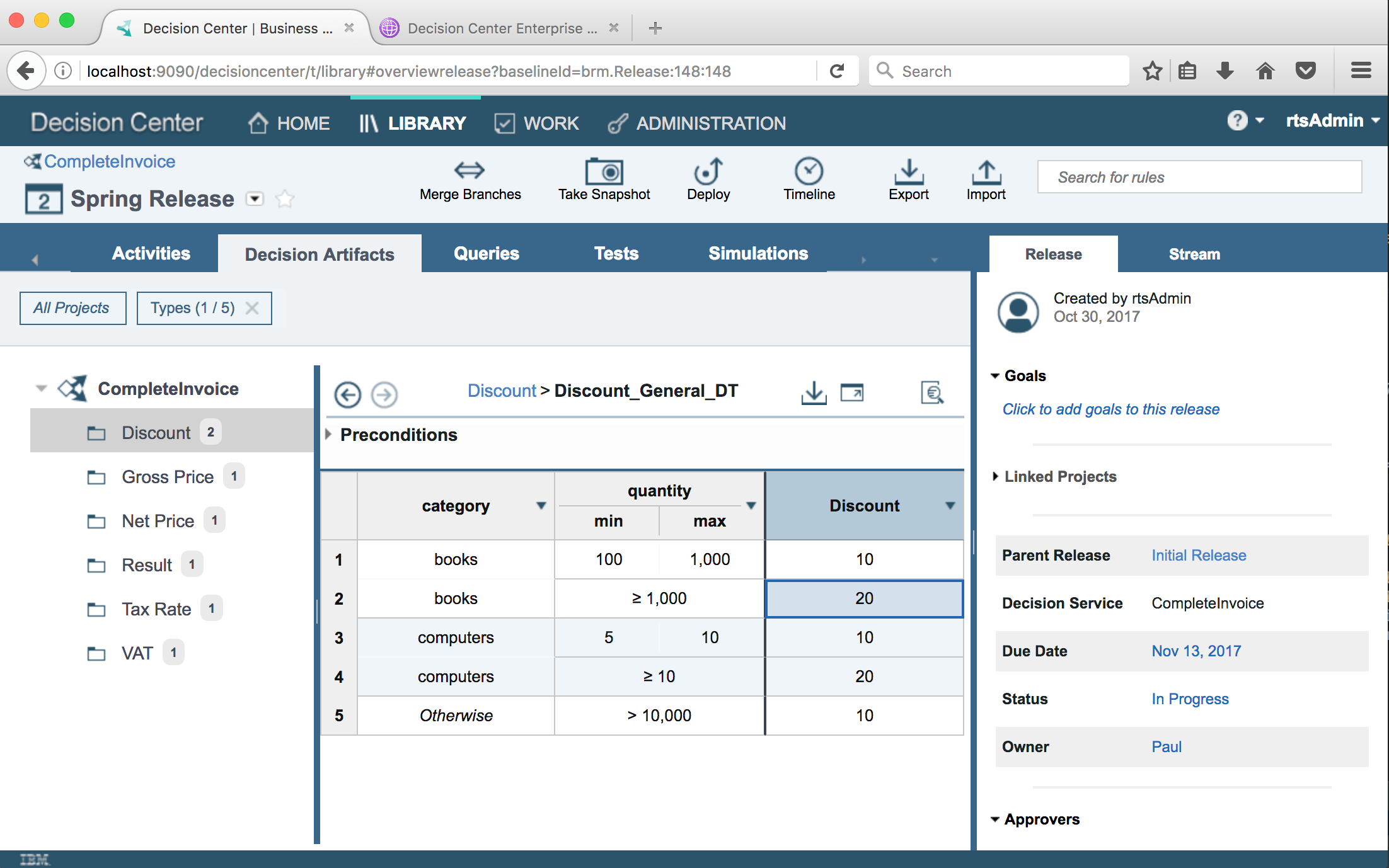Click the Deploy icon
1389x868 pixels.
click(708, 171)
